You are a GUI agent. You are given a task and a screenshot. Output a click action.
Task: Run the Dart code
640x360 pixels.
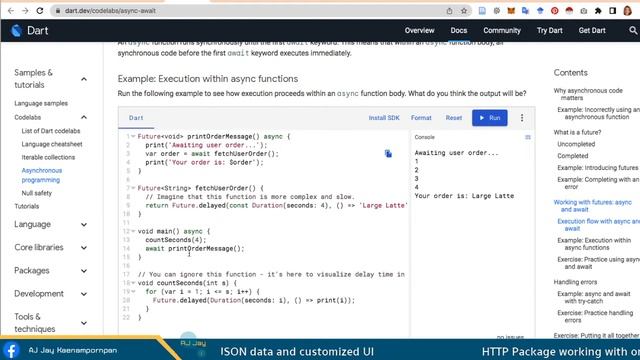pyautogui.click(x=490, y=118)
